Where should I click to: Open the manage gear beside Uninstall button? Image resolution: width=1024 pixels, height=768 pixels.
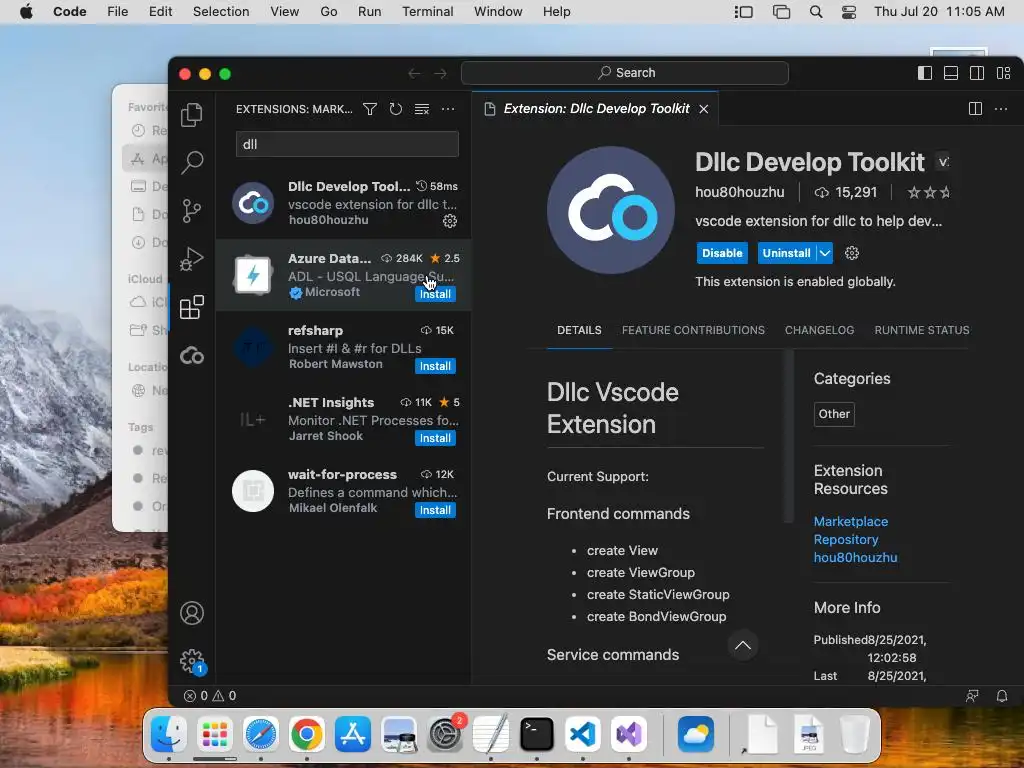pyautogui.click(x=852, y=253)
